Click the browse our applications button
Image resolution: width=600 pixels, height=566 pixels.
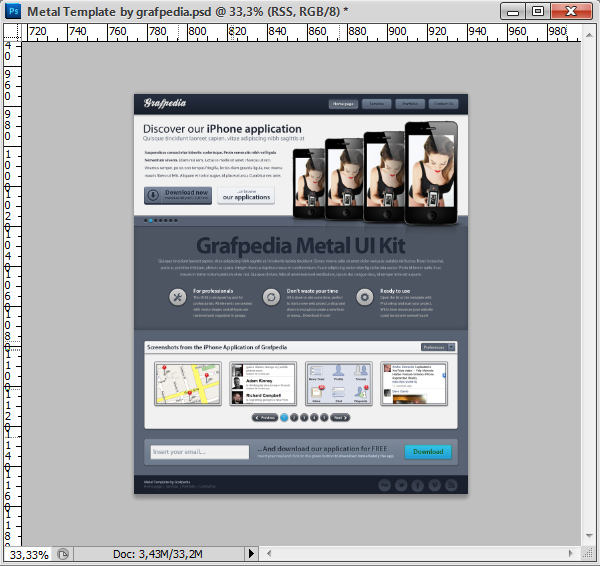pyautogui.click(x=246, y=195)
